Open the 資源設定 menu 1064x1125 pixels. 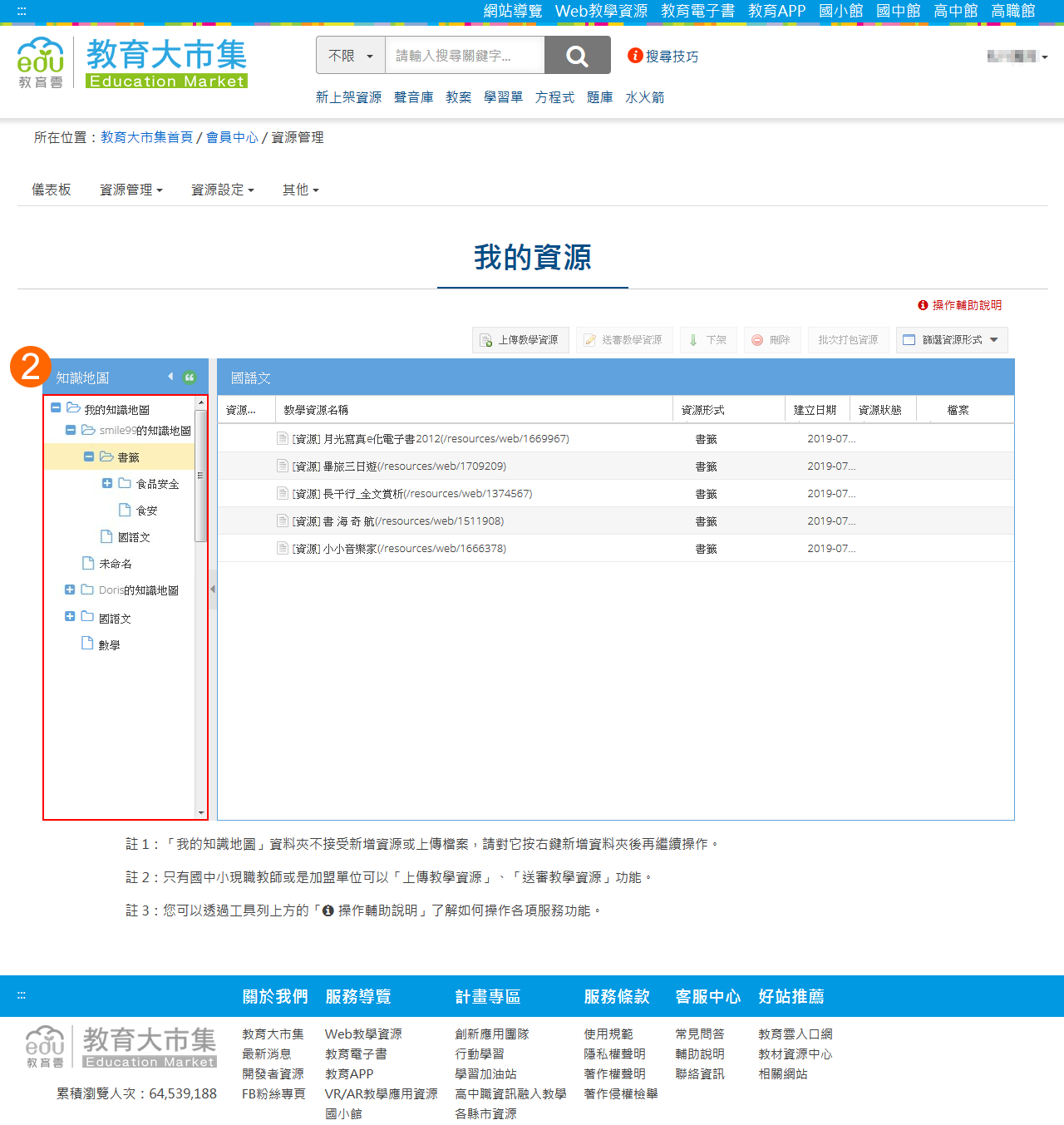[222, 190]
